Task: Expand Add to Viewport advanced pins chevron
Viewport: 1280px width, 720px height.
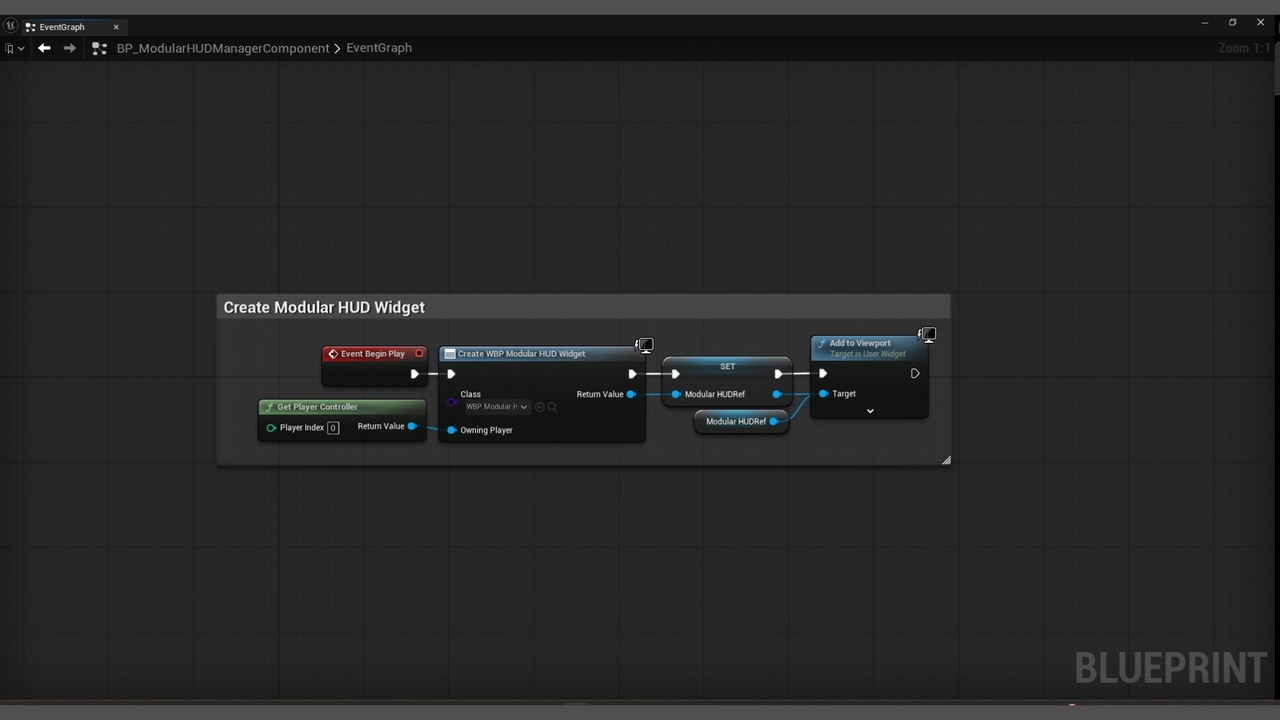Action: click(x=870, y=411)
